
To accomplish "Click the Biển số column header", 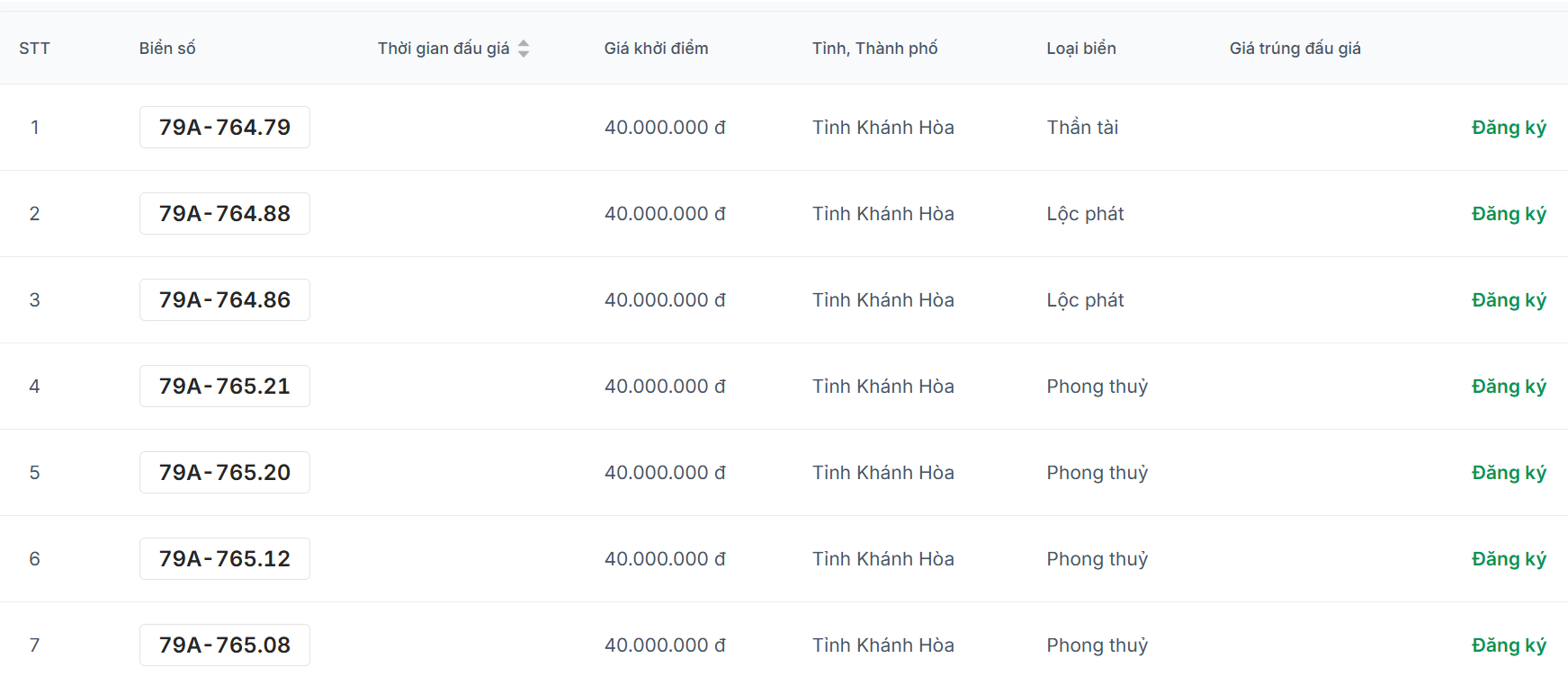I will tap(167, 49).
